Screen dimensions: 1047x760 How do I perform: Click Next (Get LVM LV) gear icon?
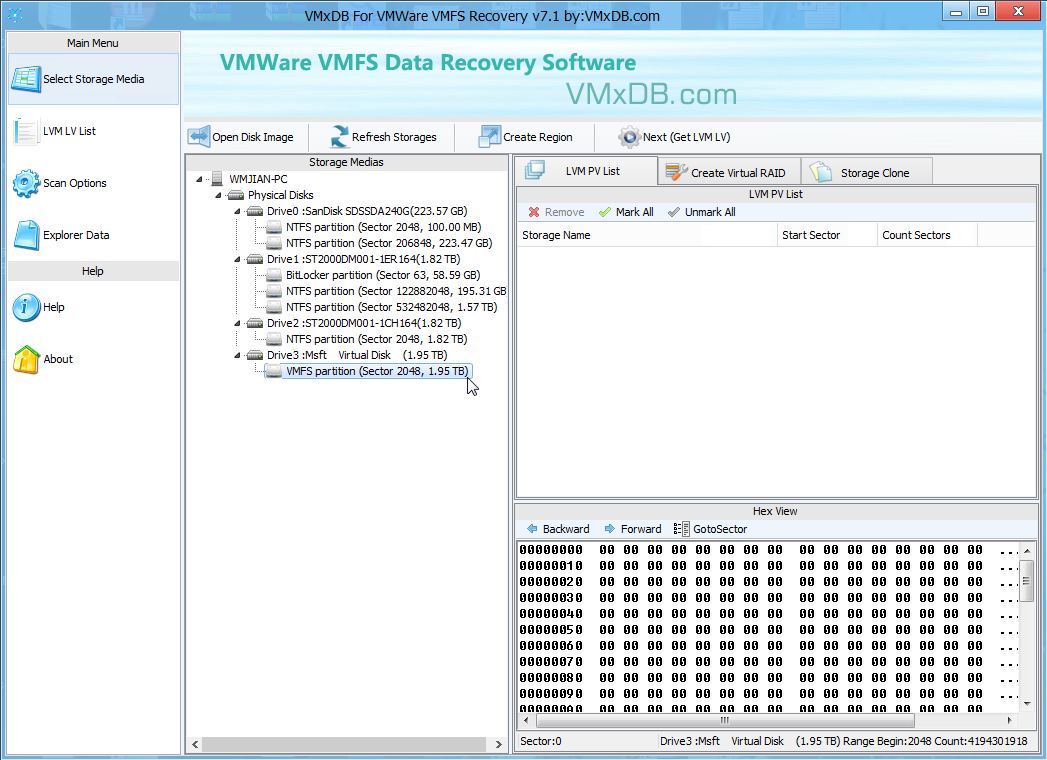(629, 137)
